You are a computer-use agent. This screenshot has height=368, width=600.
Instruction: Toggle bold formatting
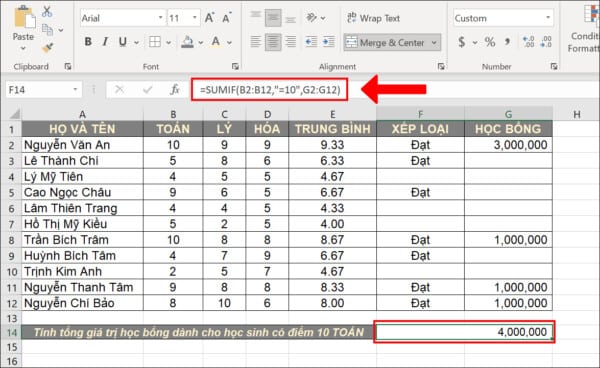pyautogui.click(x=88, y=42)
